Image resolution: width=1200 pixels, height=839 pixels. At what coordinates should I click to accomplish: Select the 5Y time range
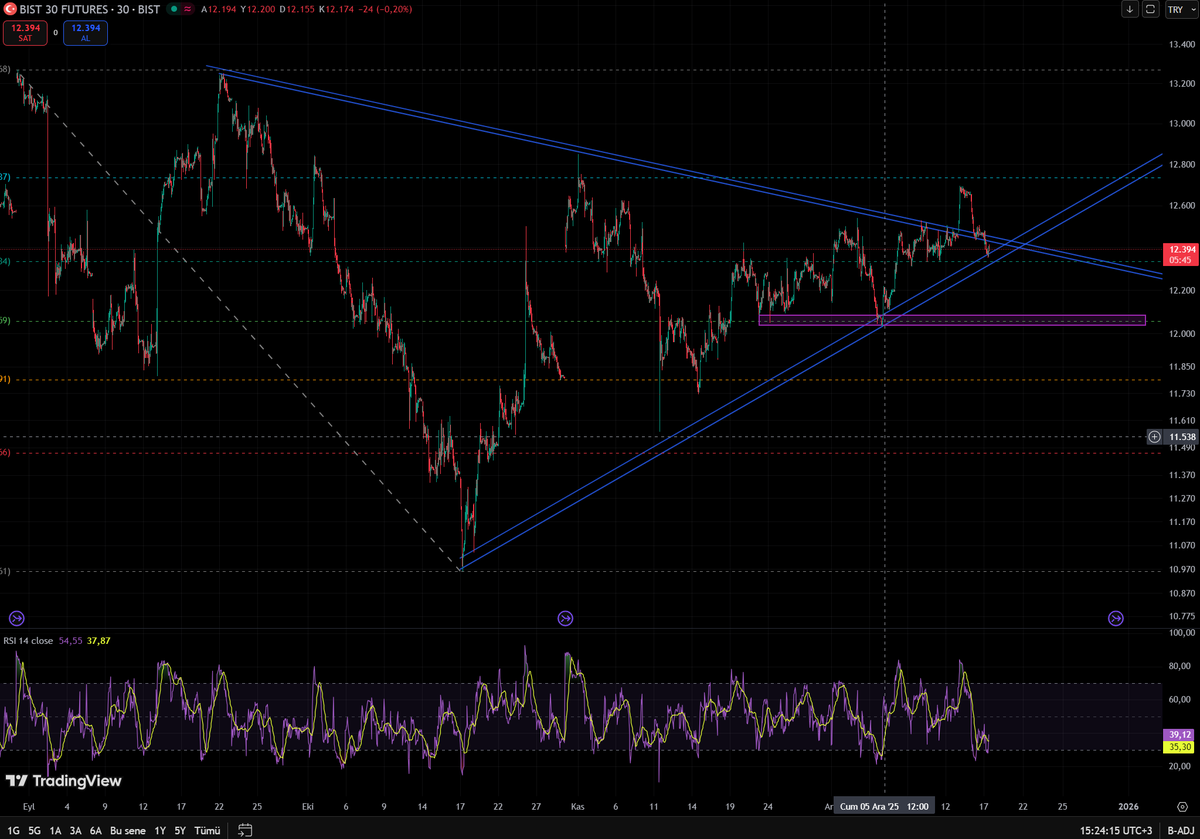point(180,830)
